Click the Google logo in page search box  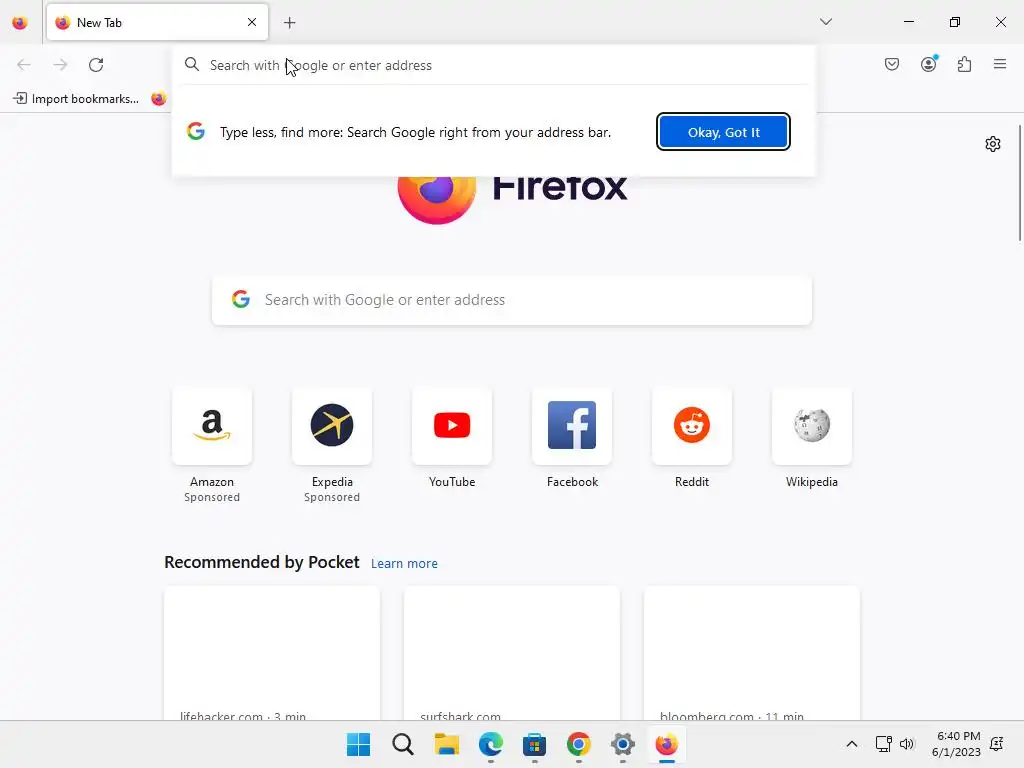click(241, 299)
